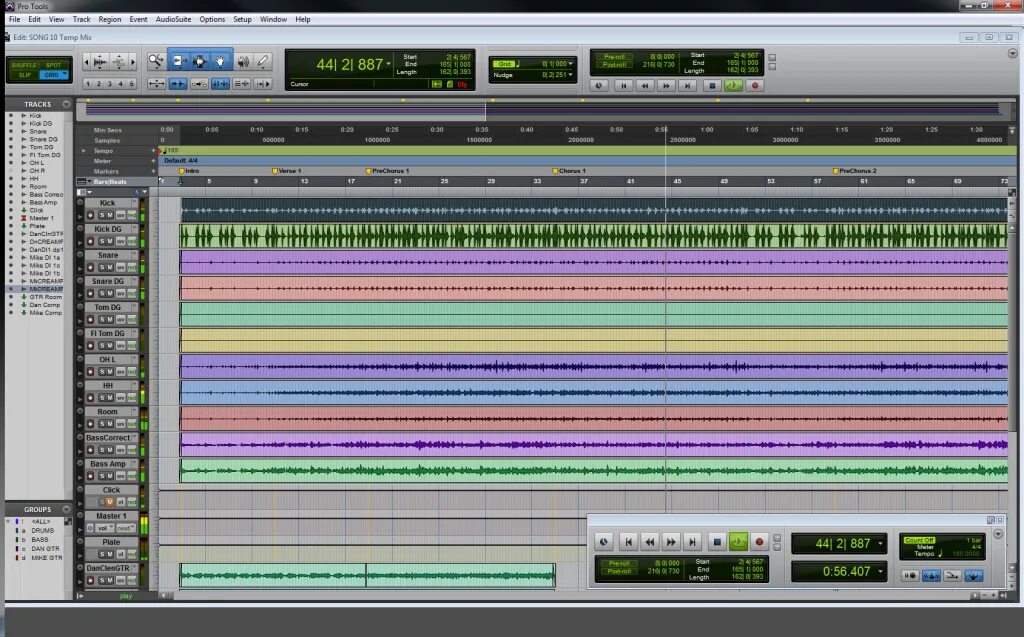
Task: Open the Event menu
Action: click(138, 19)
